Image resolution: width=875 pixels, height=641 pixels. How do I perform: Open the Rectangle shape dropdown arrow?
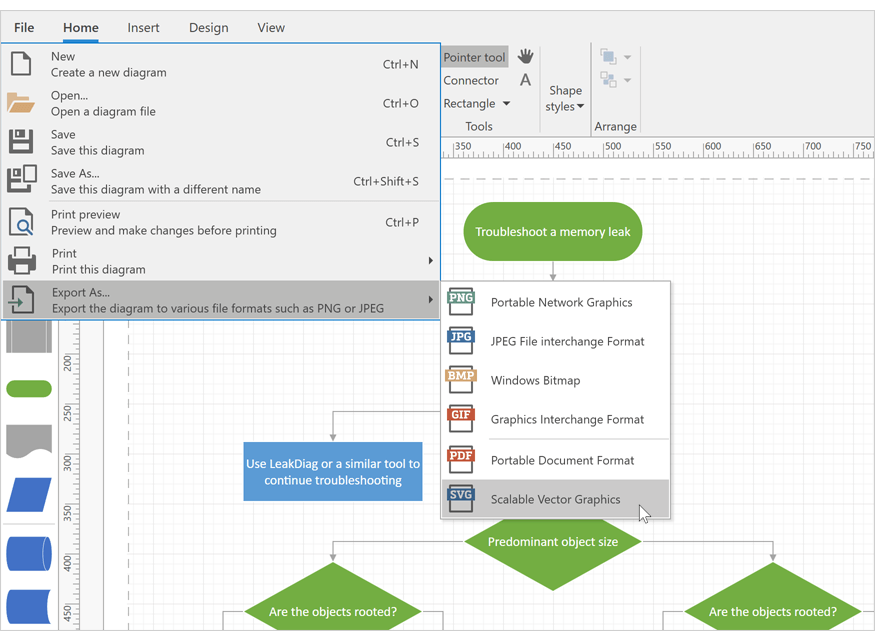pos(506,103)
